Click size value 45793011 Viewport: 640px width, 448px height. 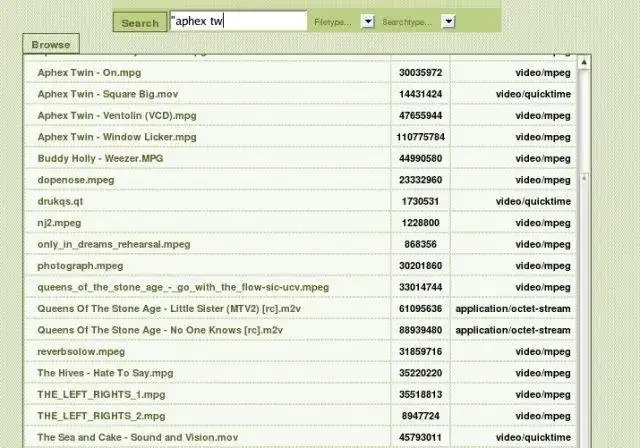pos(420,438)
